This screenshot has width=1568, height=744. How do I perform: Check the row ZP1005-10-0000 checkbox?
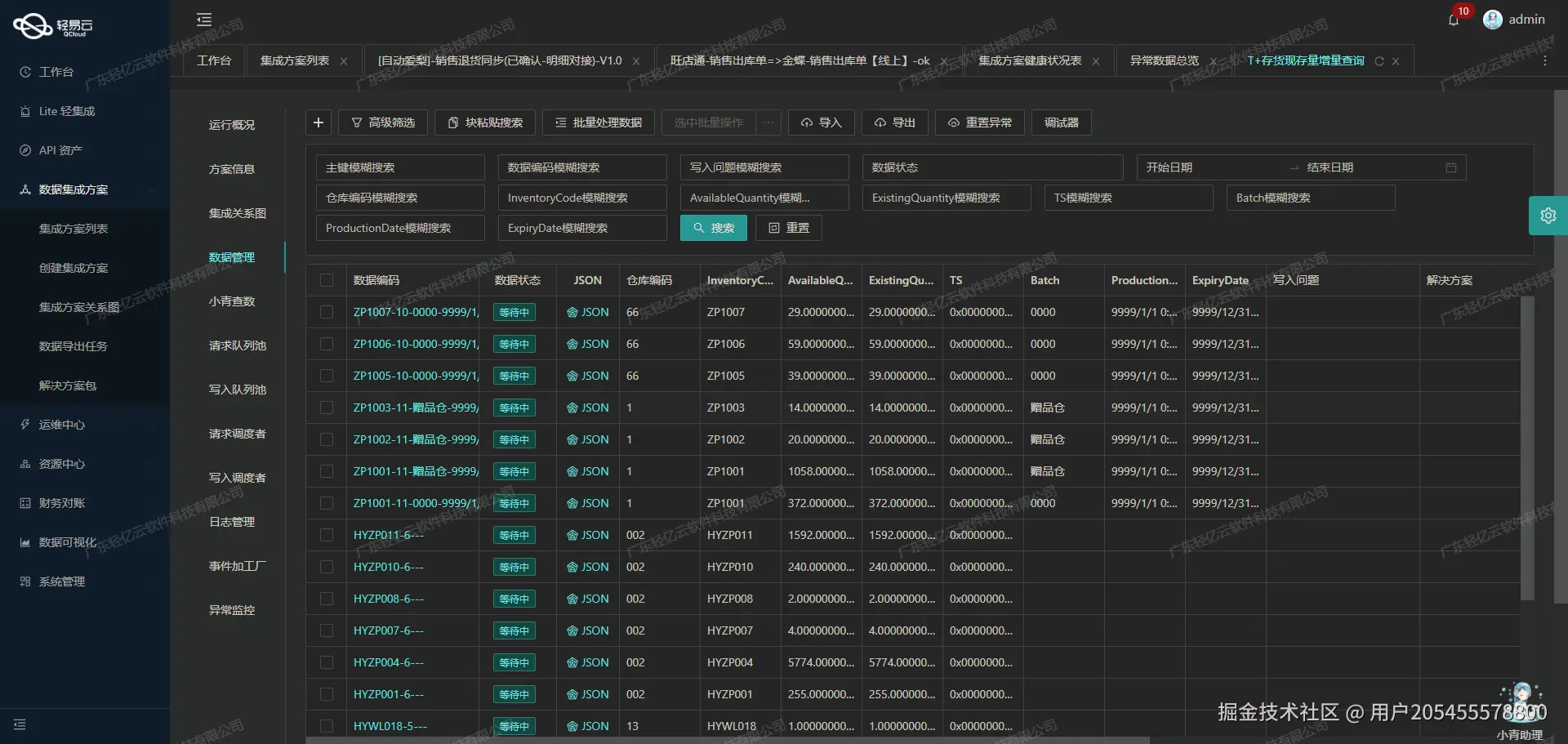[327, 376]
